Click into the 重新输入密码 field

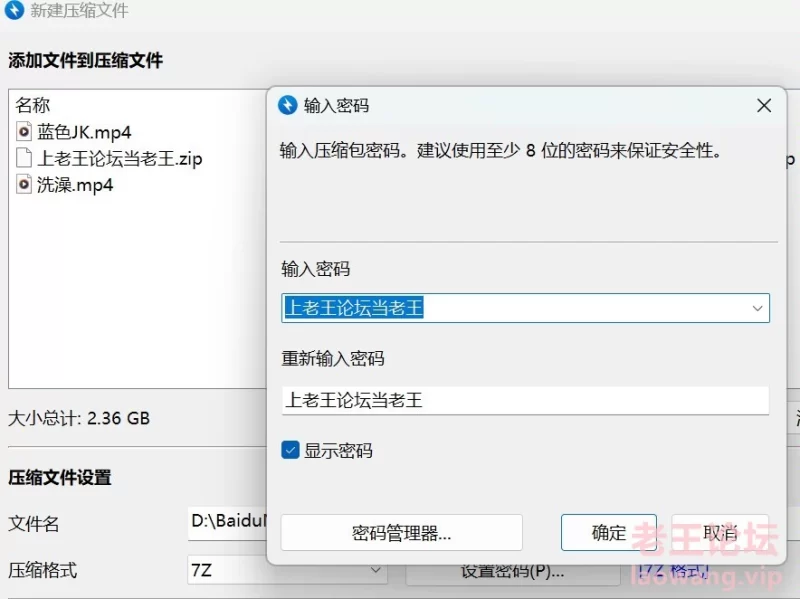(x=526, y=400)
